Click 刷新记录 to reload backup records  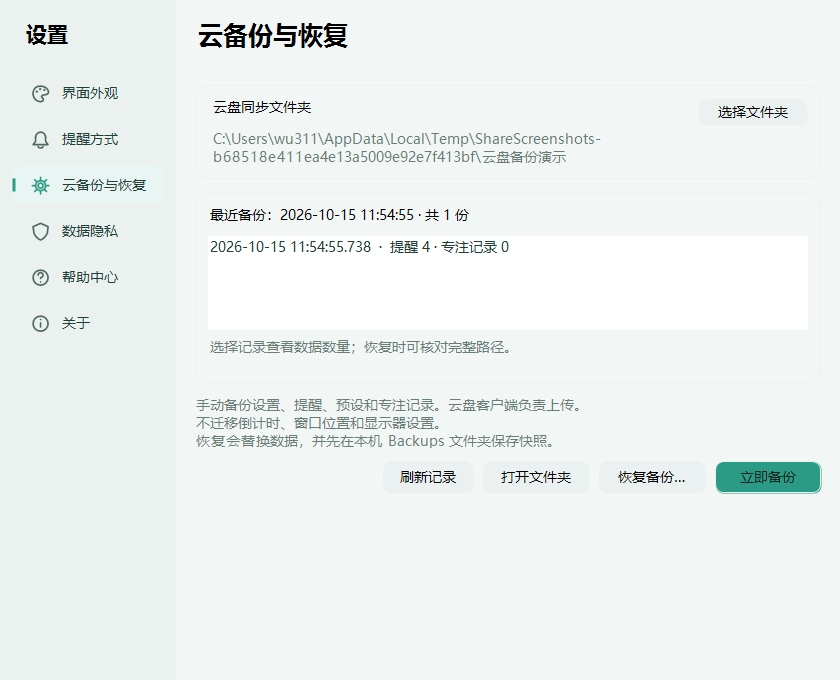click(428, 477)
